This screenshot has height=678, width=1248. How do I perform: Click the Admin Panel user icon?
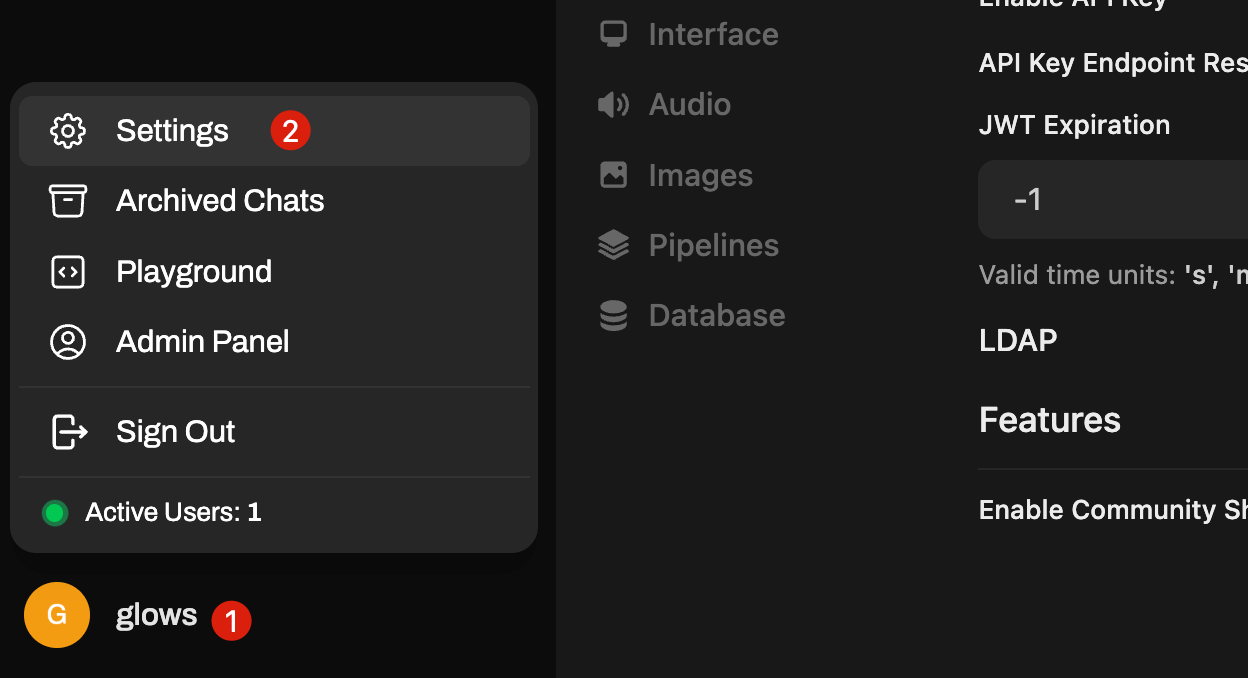coord(68,342)
